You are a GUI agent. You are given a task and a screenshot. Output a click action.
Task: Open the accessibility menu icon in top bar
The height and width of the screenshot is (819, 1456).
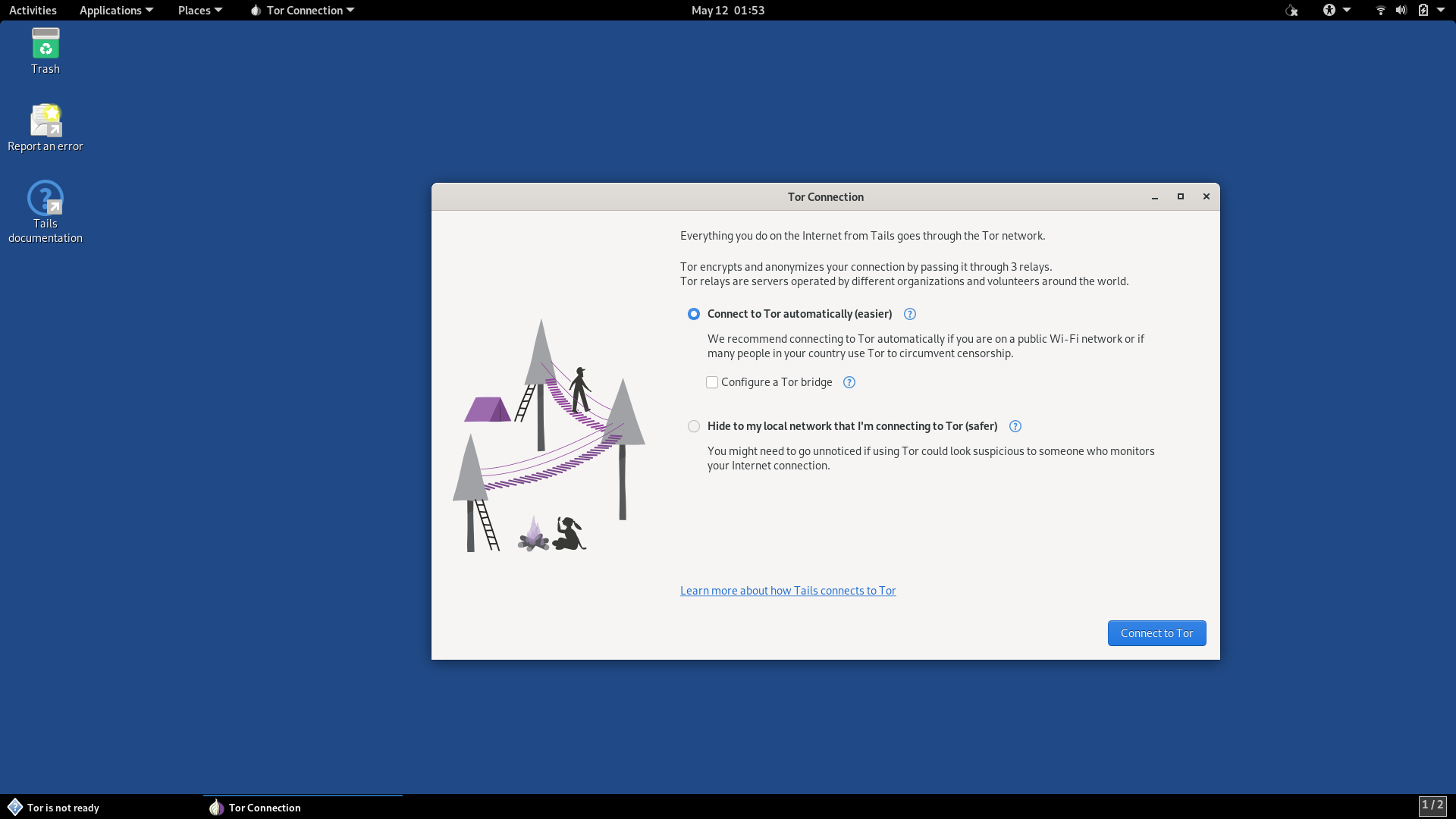[1329, 11]
